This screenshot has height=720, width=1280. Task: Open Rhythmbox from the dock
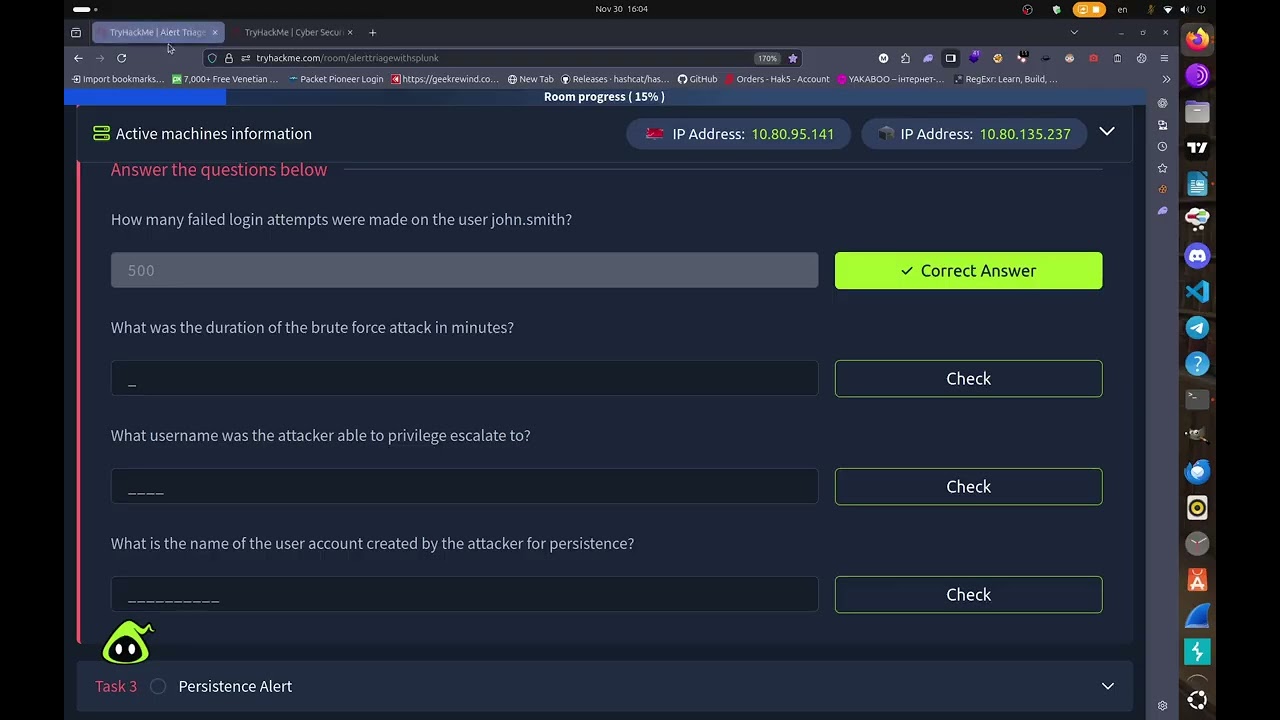(1197, 508)
